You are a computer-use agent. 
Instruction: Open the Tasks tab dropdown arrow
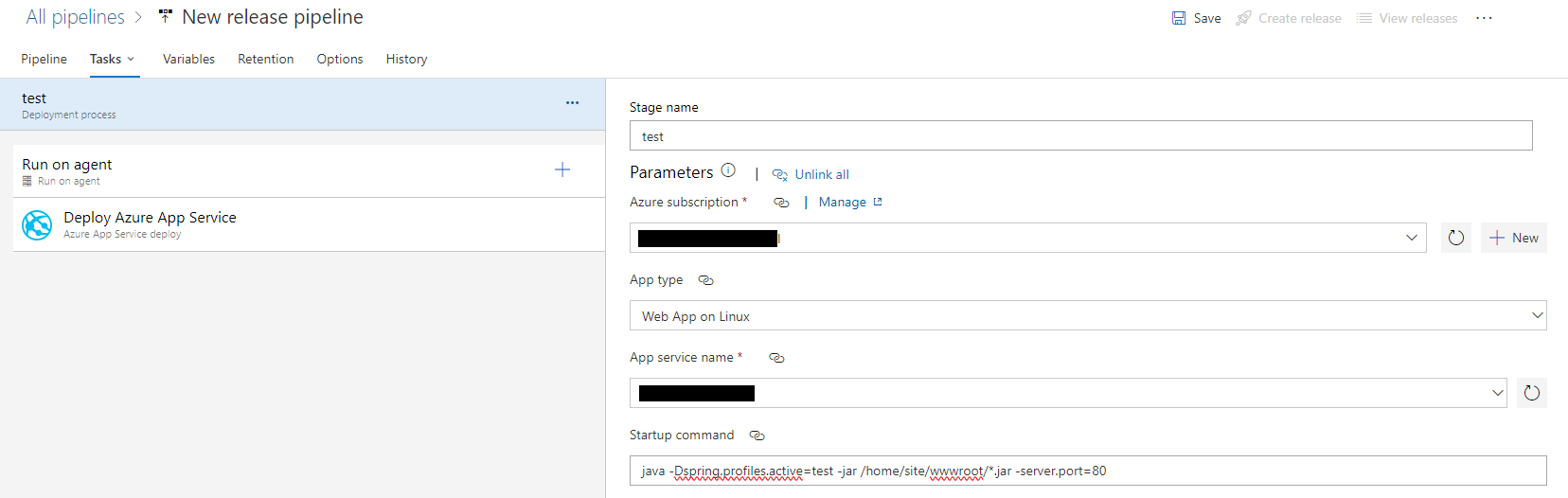tap(131, 59)
